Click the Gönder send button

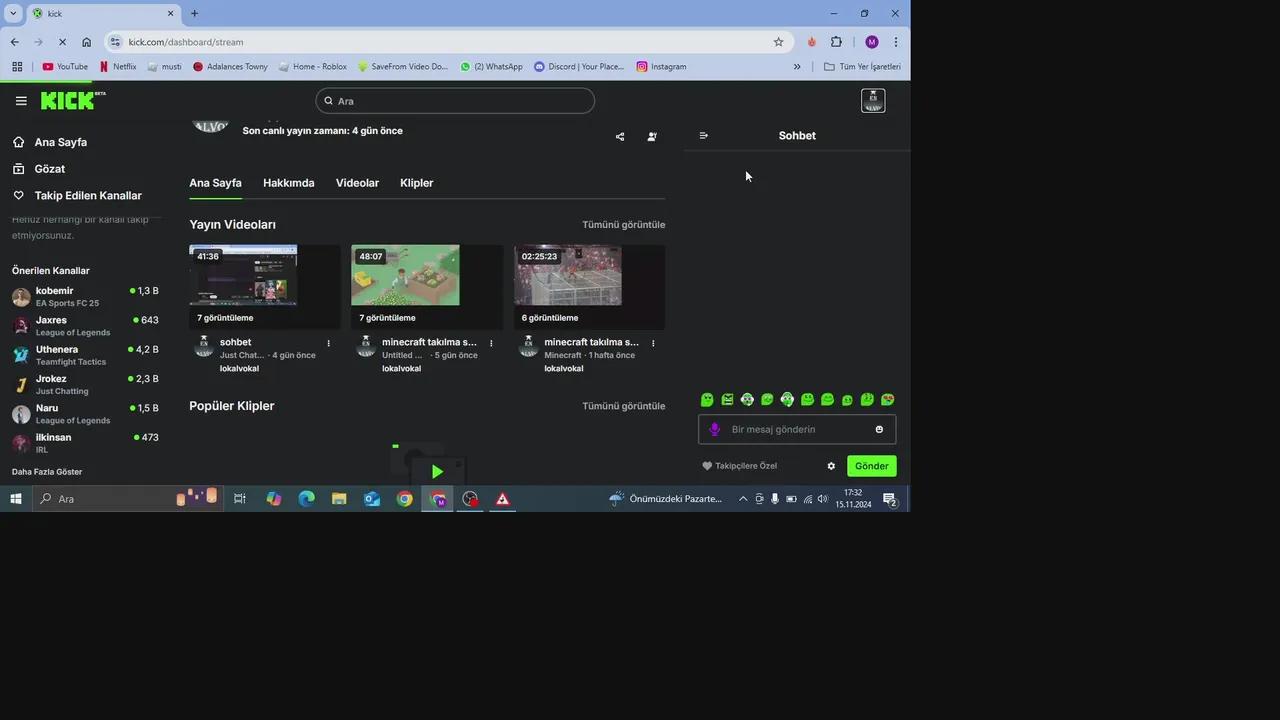(x=872, y=466)
